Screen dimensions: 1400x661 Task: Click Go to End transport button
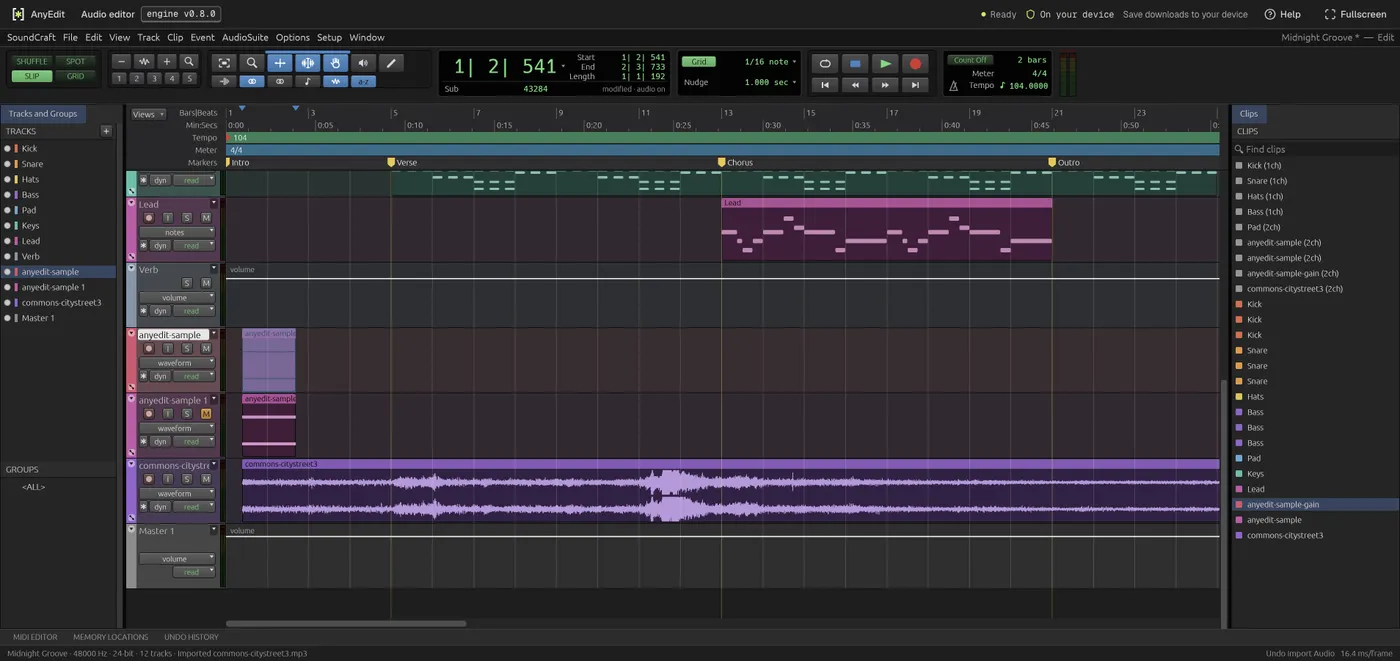pos(915,85)
